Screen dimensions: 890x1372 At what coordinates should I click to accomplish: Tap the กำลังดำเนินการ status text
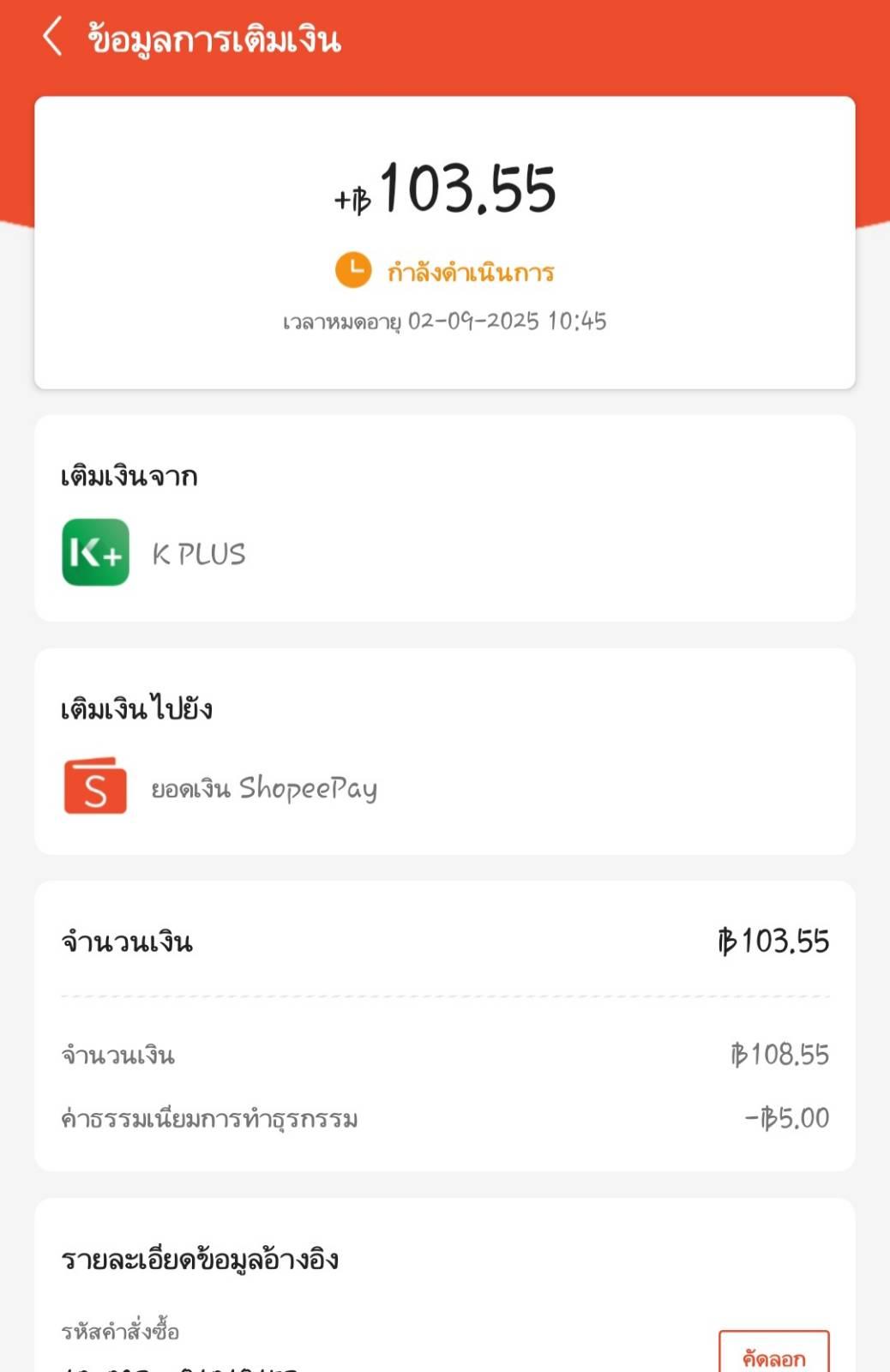click(x=471, y=273)
